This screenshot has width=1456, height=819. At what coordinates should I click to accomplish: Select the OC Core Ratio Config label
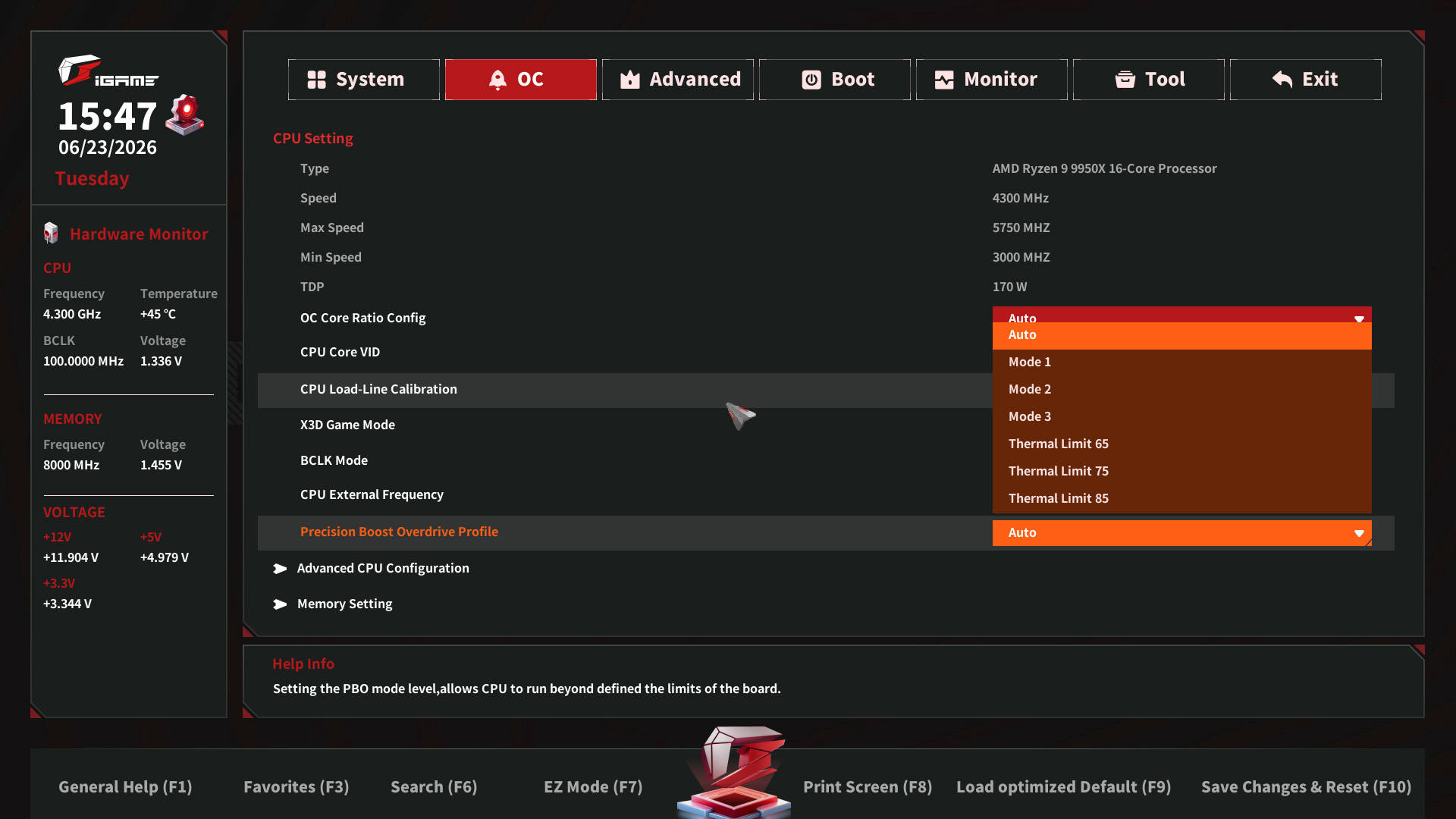point(362,318)
